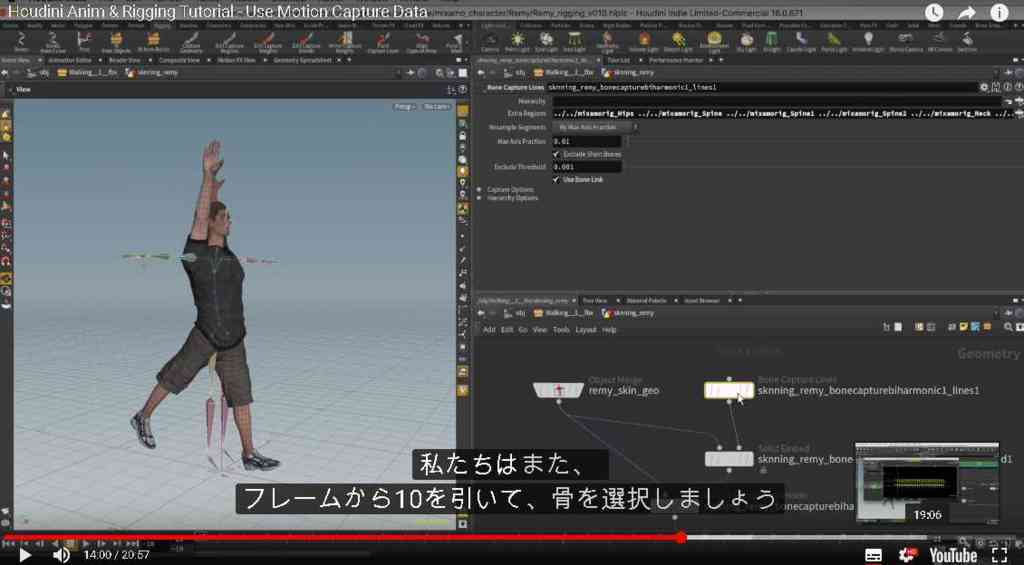Viewport: 1024px width, 565px height.
Task: Open the Animation Editor tab
Action: tap(70, 60)
